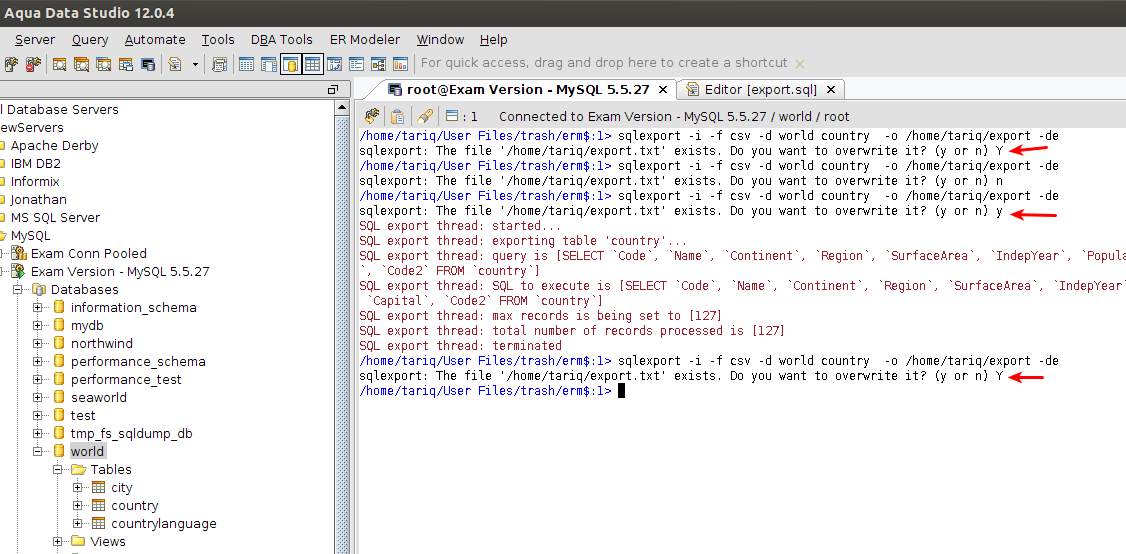1126x554 pixels.
Task: Open the Tools menu
Action: pyautogui.click(x=218, y=40)
